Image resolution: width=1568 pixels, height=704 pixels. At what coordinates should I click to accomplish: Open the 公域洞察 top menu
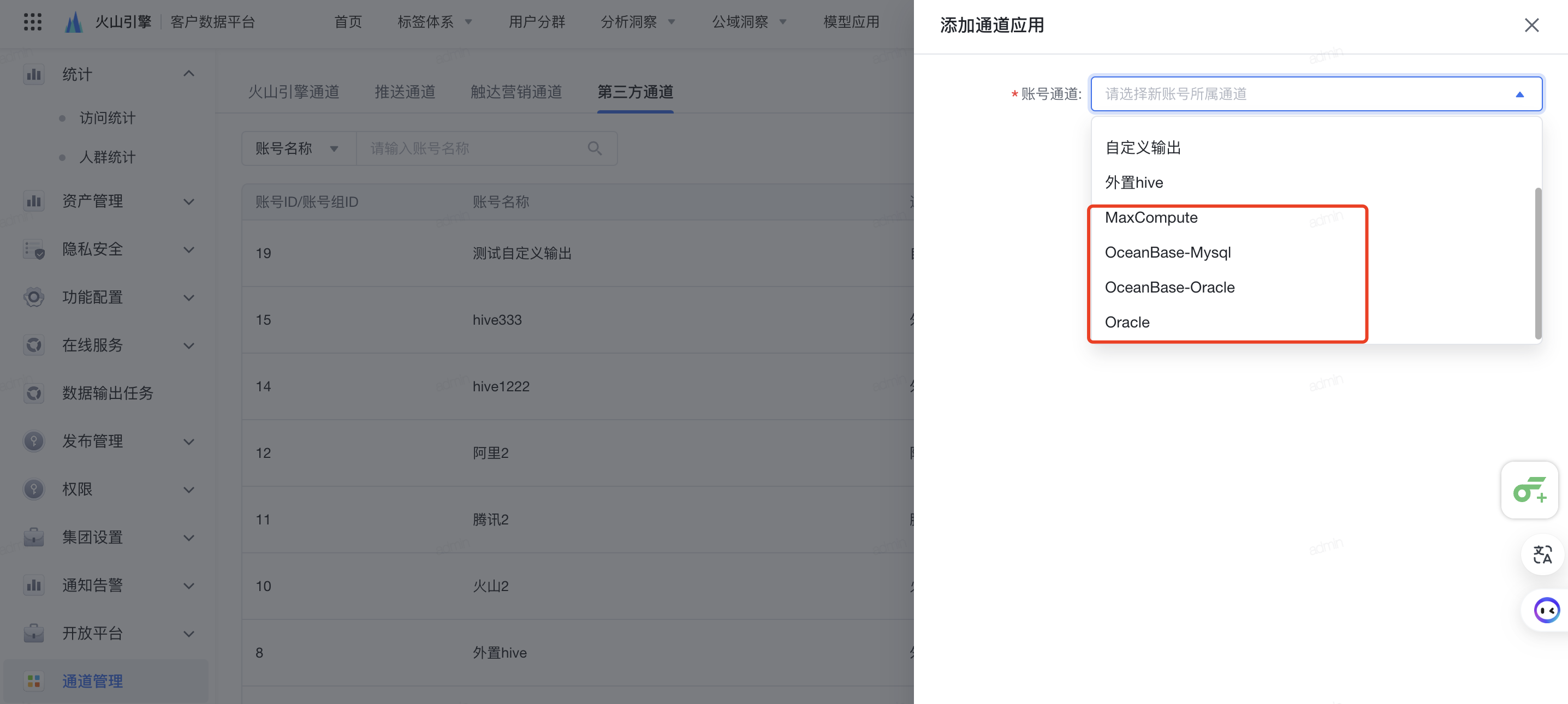point(749,22)
